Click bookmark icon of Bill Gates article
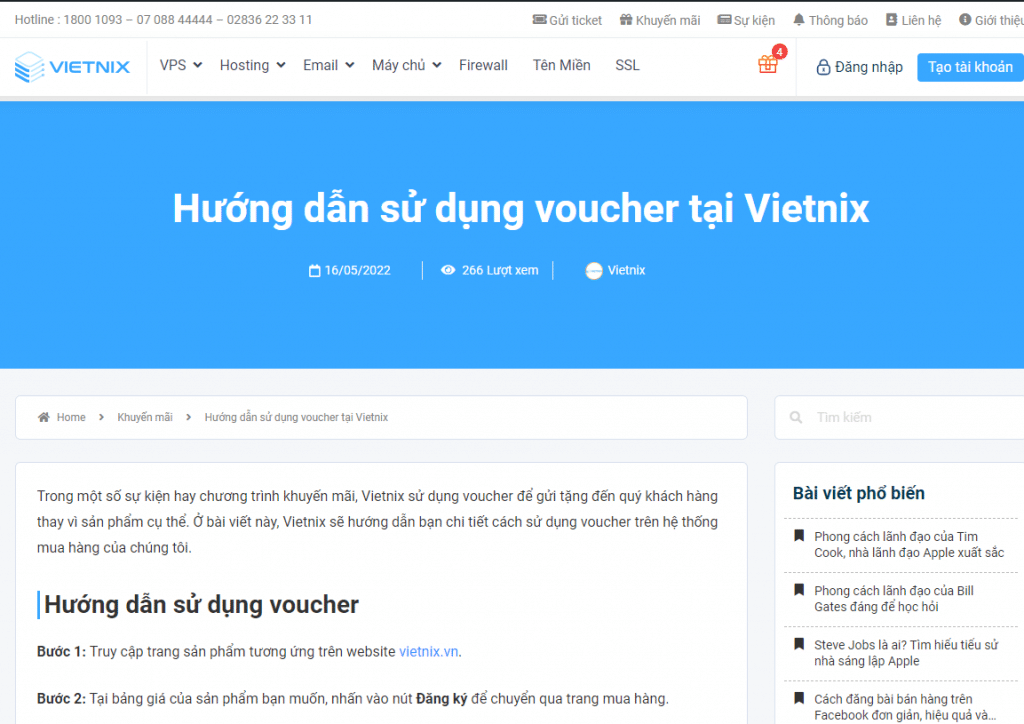The image size is (1024, 724). tap(799, 590)
